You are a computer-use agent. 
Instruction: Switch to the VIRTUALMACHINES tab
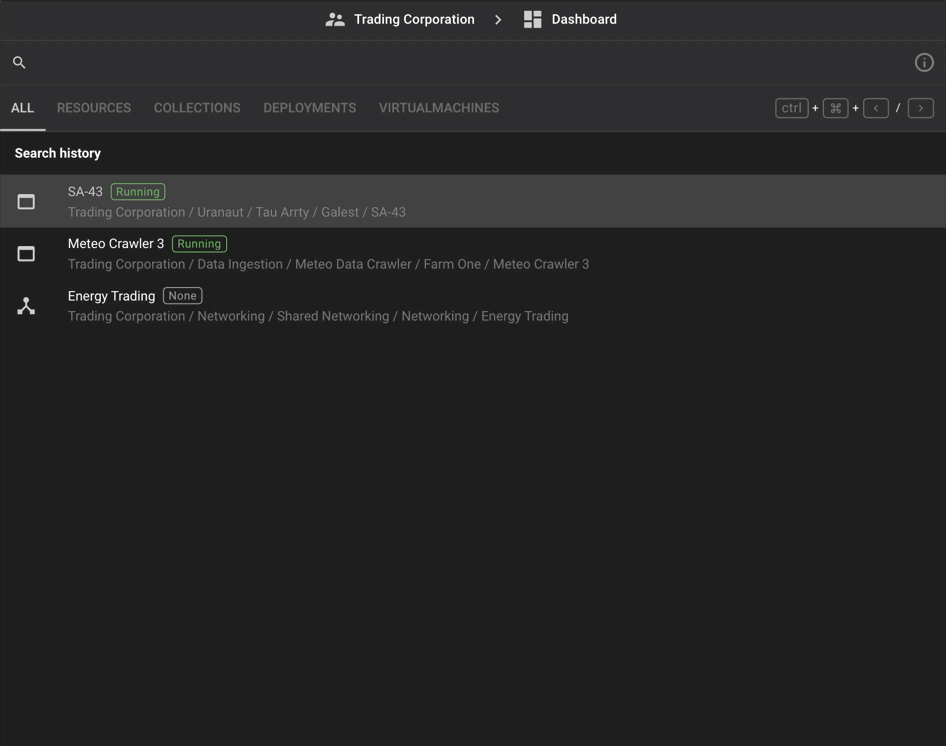tap(438, 107)
